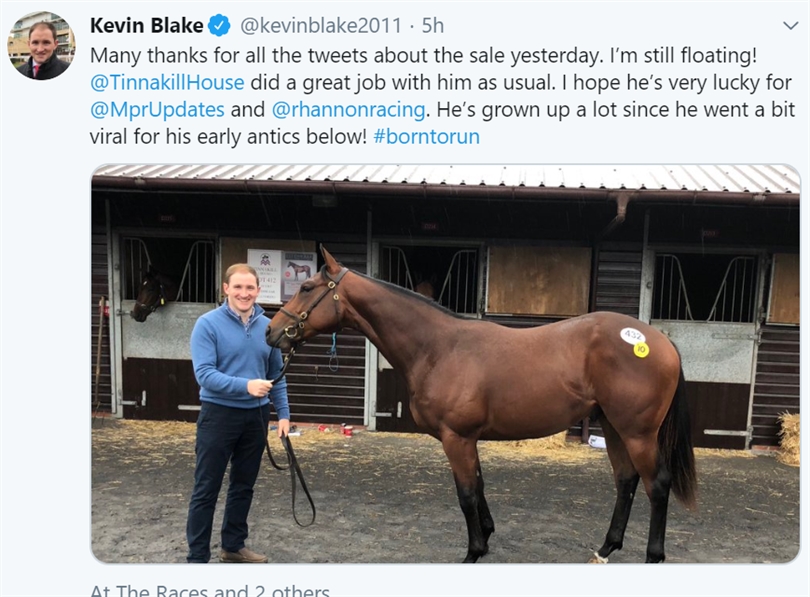Image resolution: width=810 pixels, height=597 pixels.
Task: View the horse photo in full size
Action: tap(445, 364)
